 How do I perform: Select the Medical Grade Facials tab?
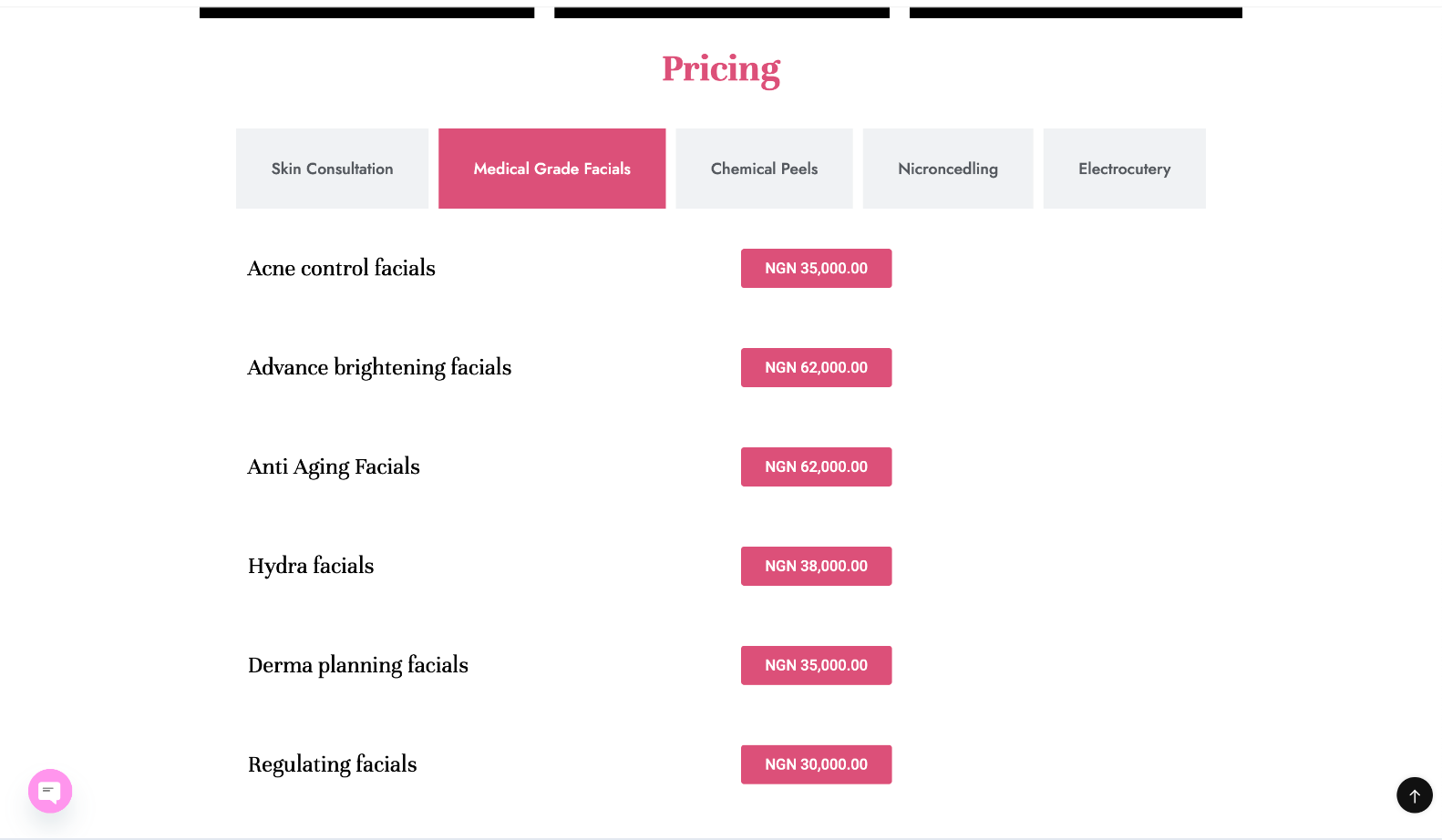552,169
